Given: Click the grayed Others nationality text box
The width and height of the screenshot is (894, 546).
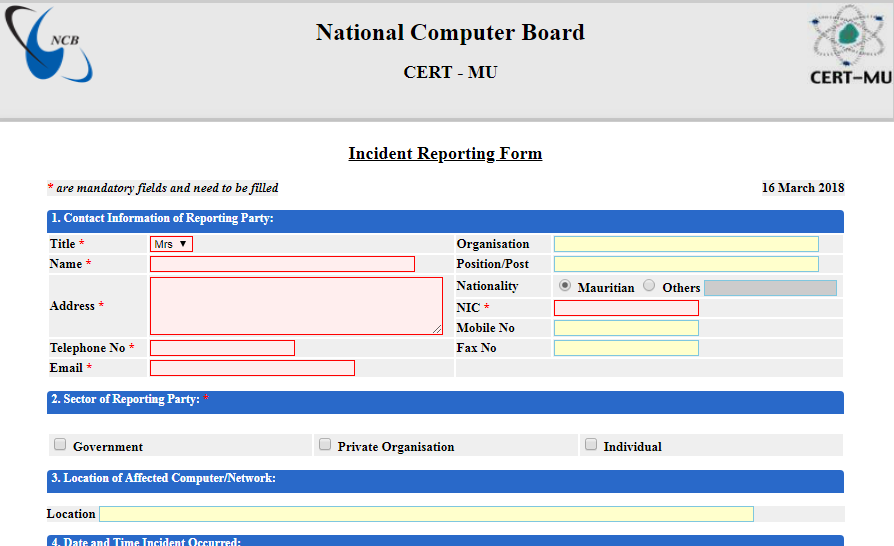Looking at the screenshot, I should (x=770, y=288).
